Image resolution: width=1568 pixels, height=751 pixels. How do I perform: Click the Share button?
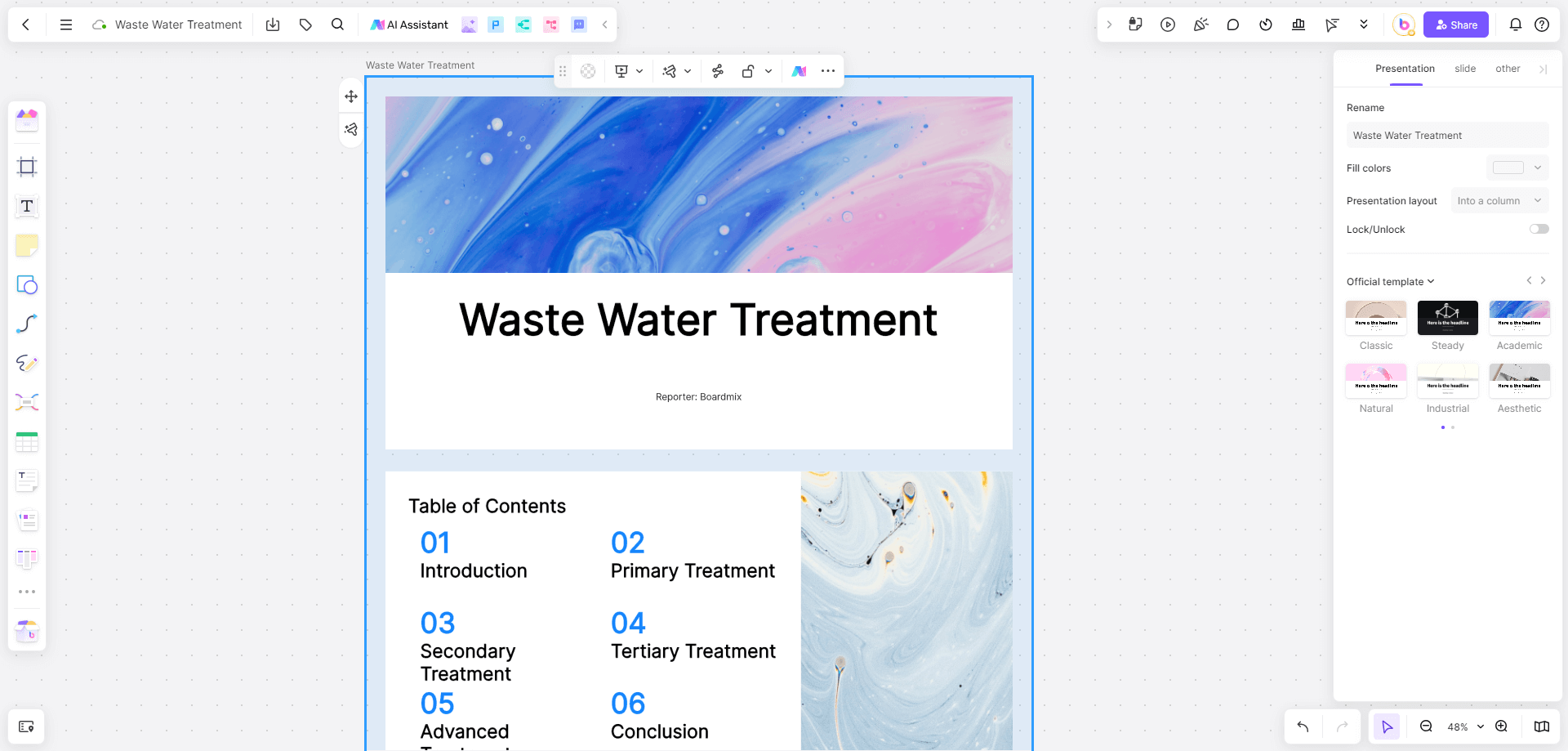coord(1456,25)
